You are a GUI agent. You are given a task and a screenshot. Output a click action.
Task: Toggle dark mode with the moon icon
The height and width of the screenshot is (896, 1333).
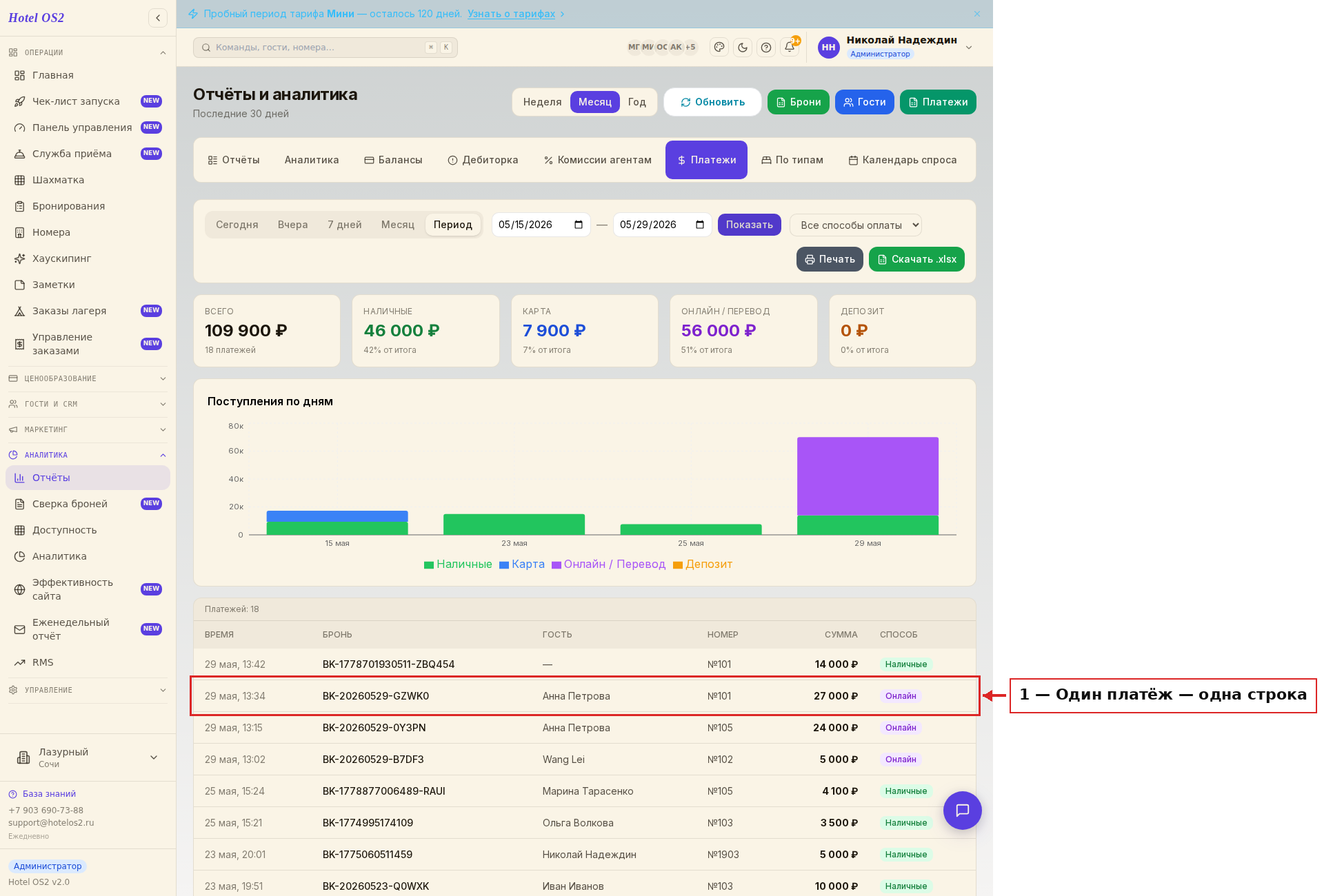743,48
